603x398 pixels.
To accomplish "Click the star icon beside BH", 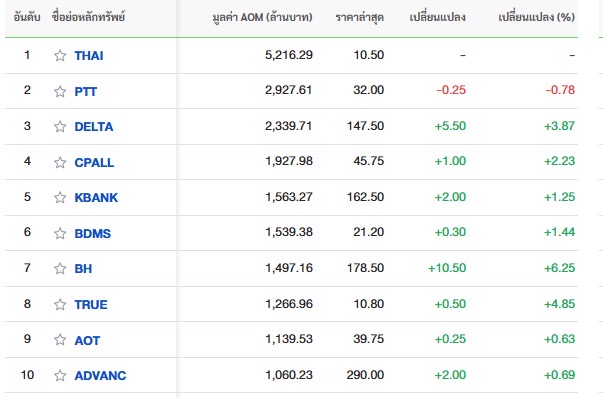I will [x=60, y=268].
